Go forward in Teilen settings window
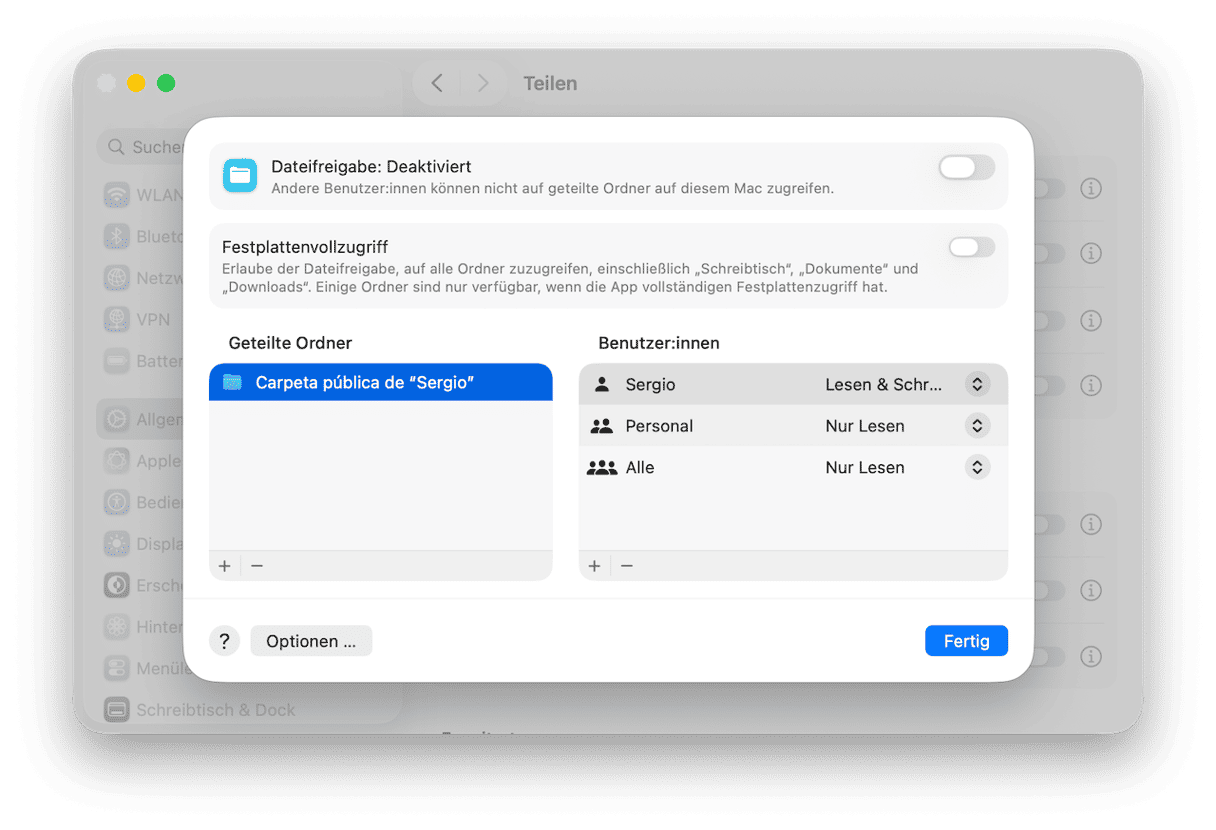 point(482,83)
